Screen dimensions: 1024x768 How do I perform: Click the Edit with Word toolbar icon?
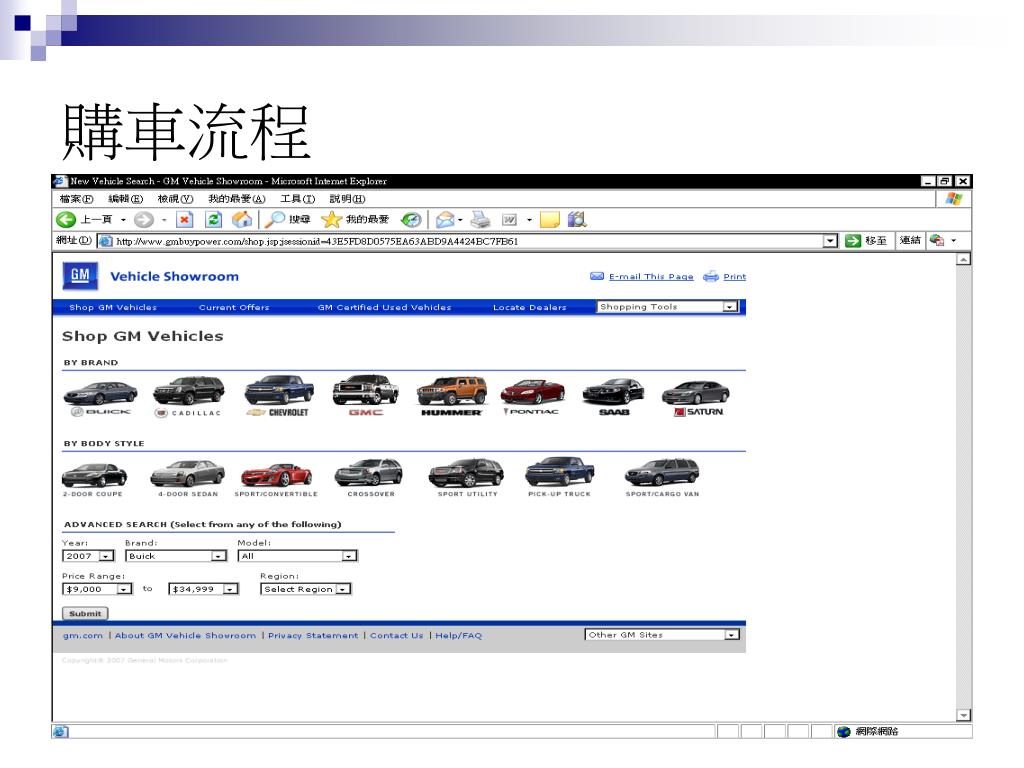(509, 220)
